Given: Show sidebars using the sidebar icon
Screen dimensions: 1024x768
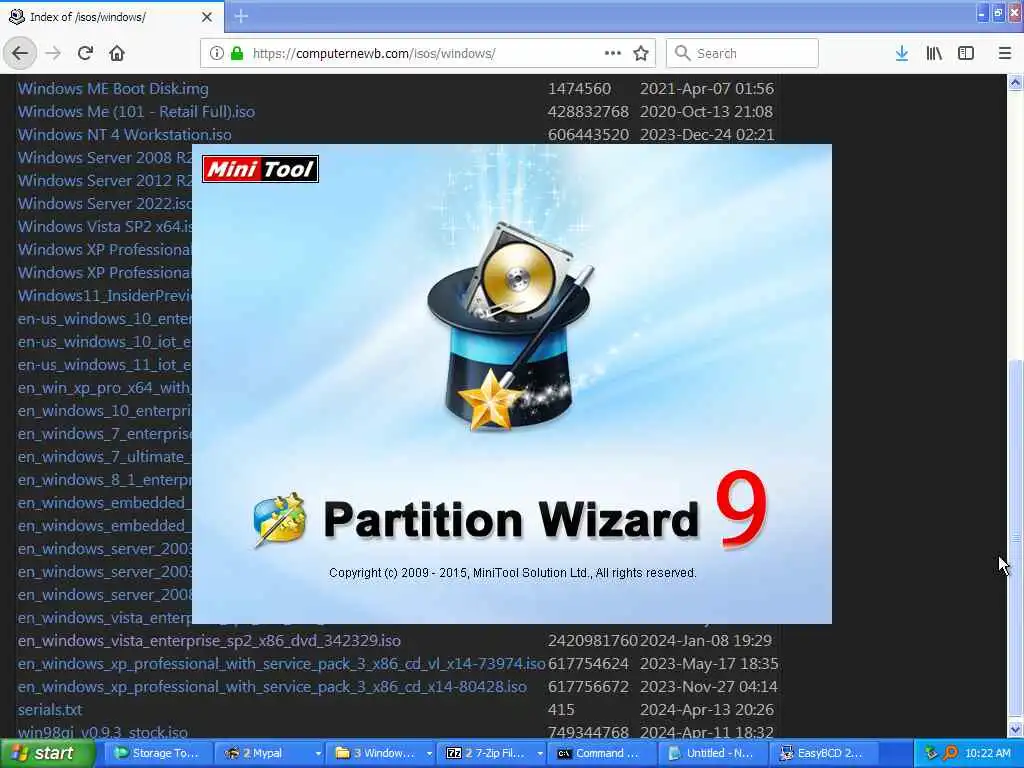Looking at the screenshot, I should 966,53.
